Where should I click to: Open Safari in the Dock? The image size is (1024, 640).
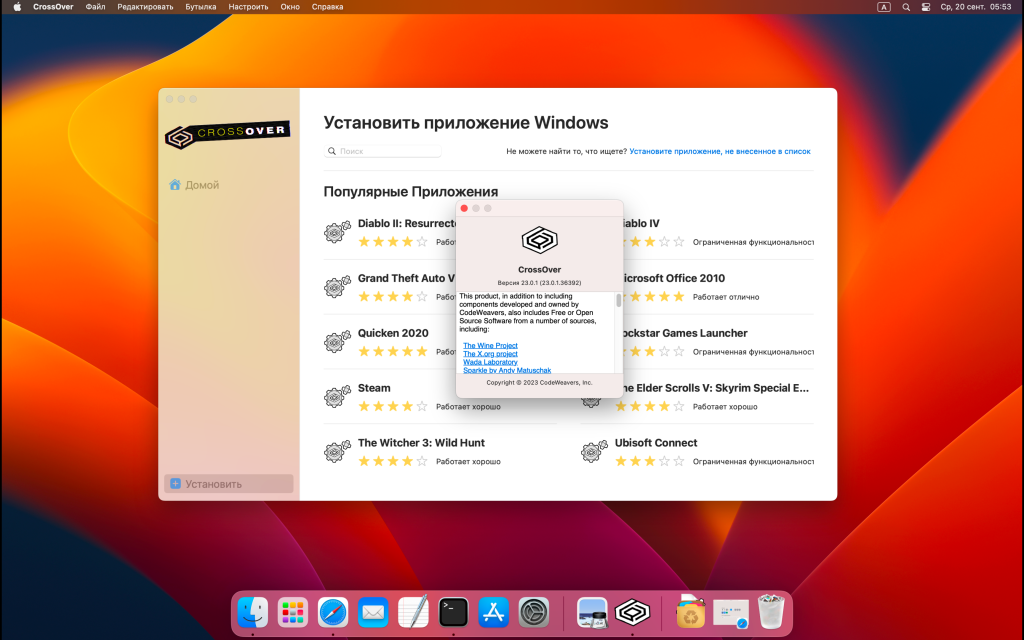(333, 613)
